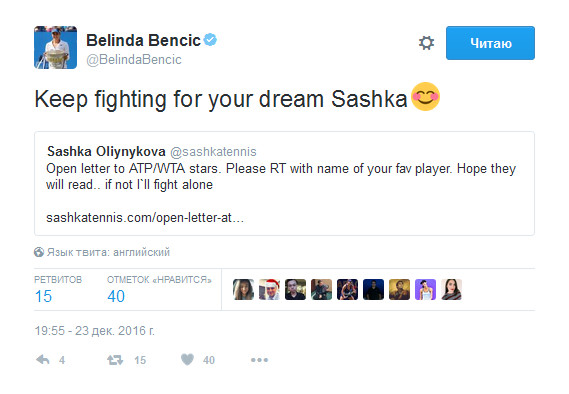Open the Santa hat avatar

pyautogui.click(x=269, y=290)
